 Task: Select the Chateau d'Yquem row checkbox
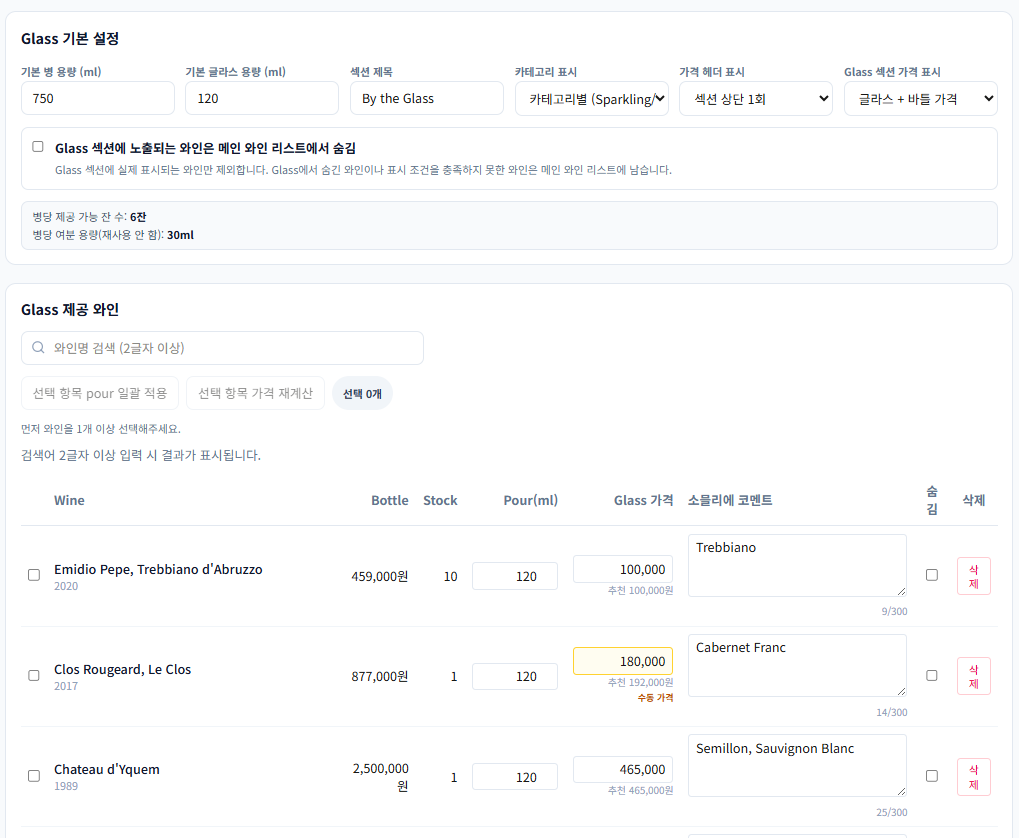click(x=34, y=776)
